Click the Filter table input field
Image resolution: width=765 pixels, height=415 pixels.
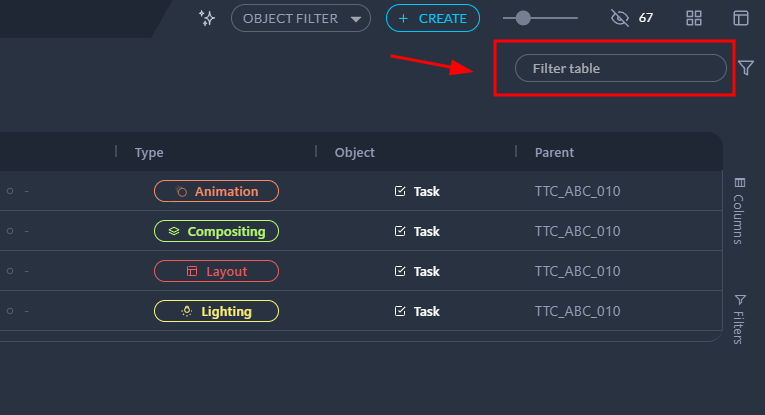[x=620, y=68]
